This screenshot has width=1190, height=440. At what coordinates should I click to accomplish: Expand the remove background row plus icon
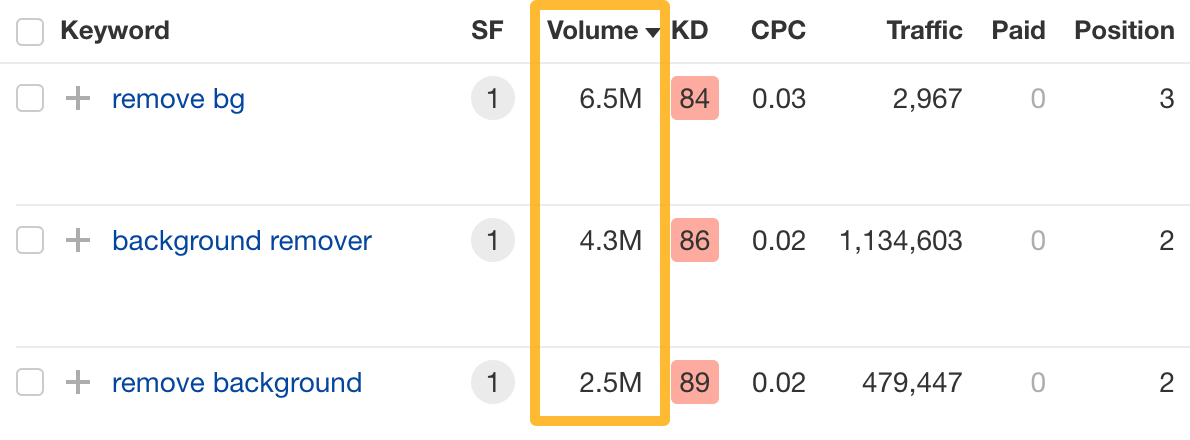[x=77, y=383]
